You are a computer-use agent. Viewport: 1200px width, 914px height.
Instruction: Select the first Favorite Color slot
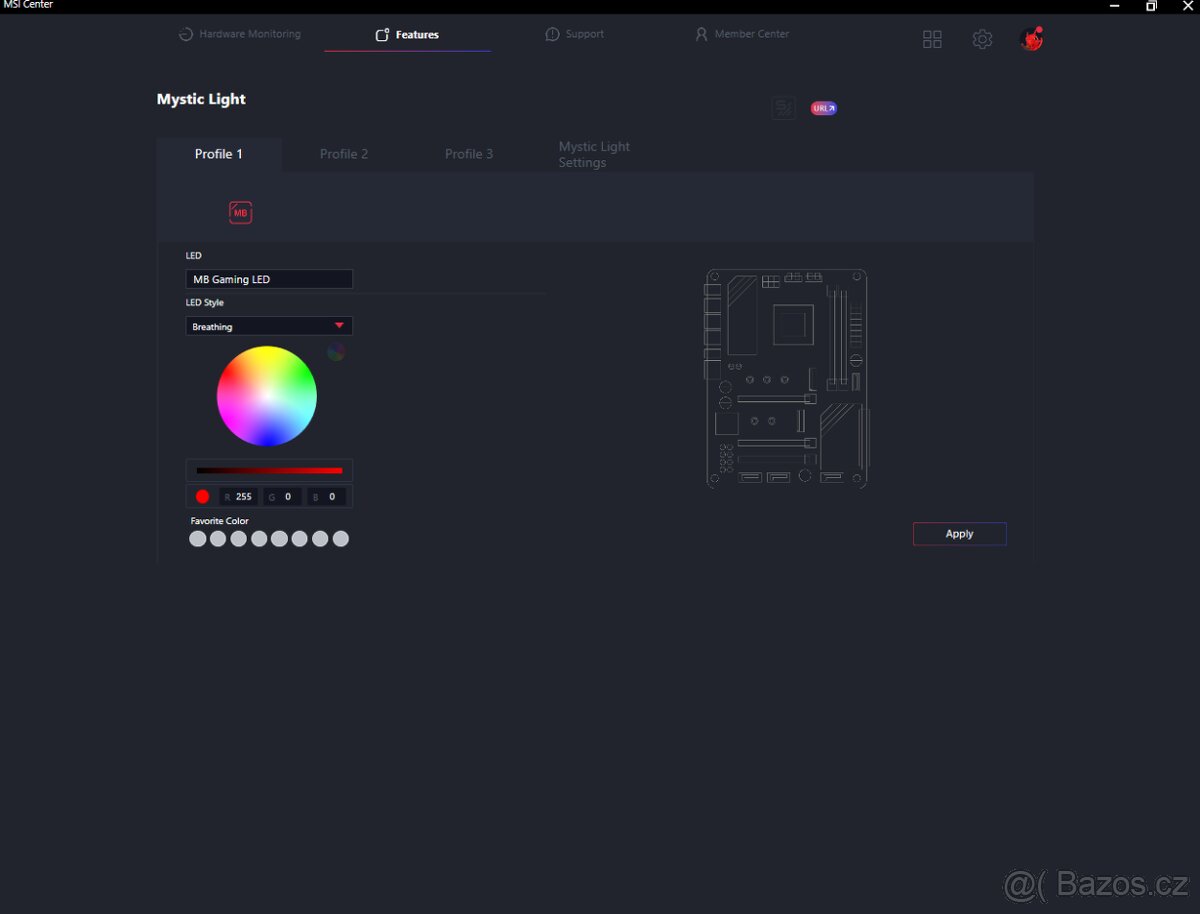coord(198,538)
